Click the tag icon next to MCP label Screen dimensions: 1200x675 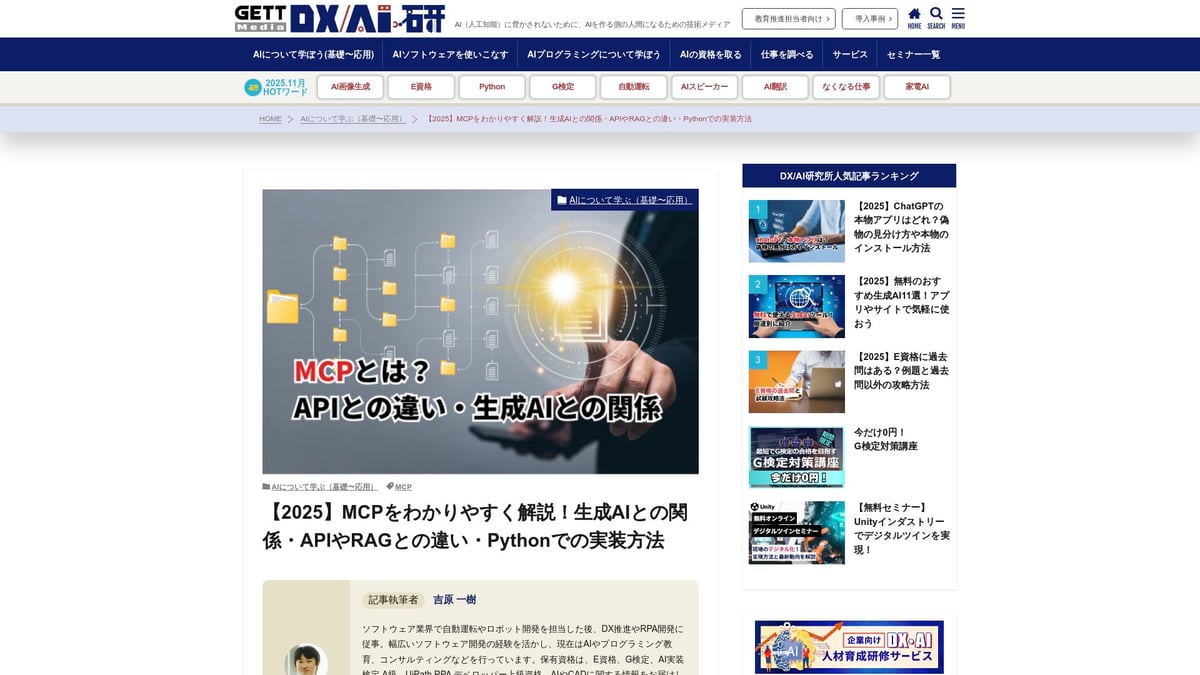click(x=389, y=485)
